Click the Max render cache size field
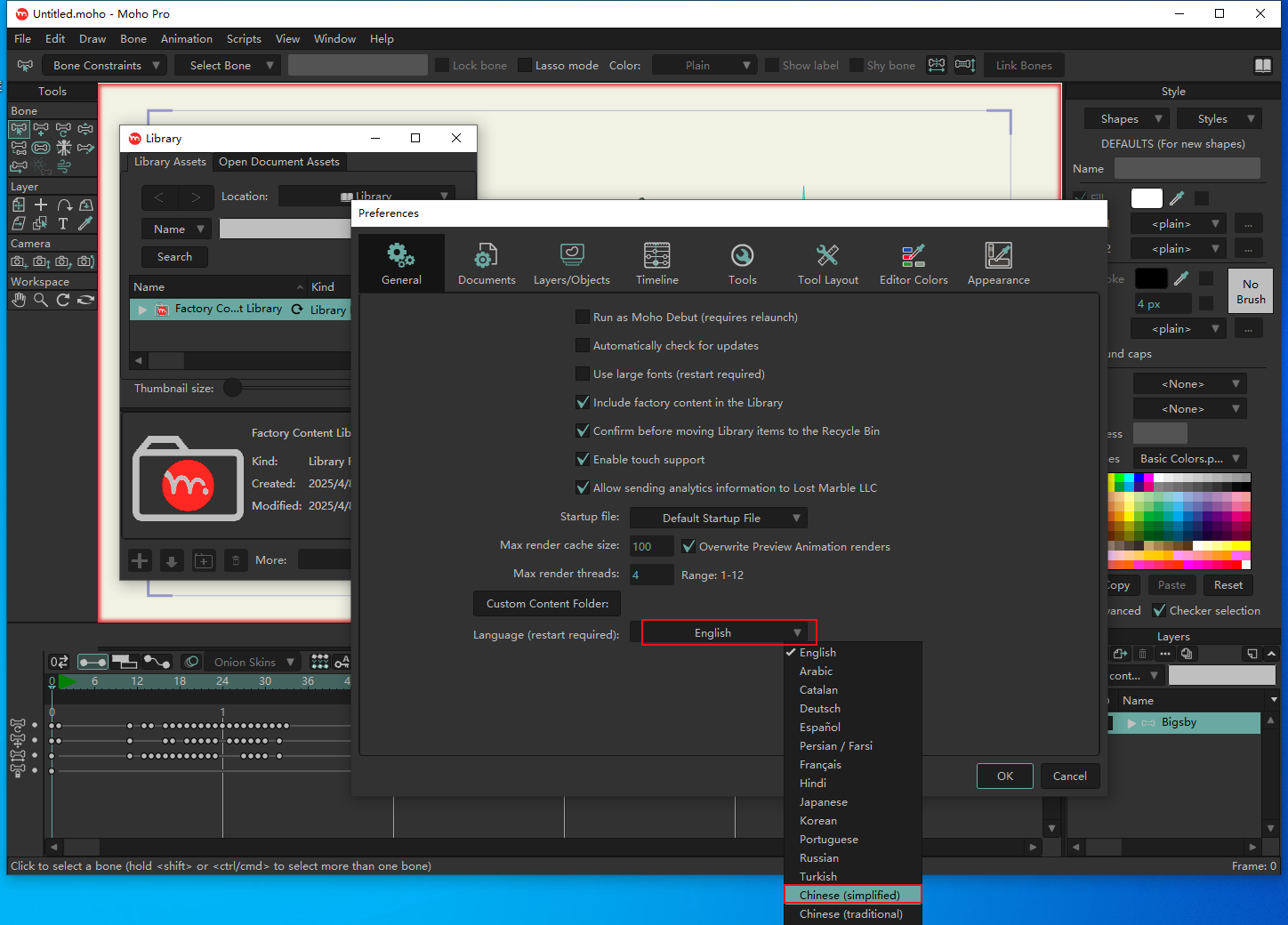This screenshot has height=925, width=1288. tap(651, 547)
